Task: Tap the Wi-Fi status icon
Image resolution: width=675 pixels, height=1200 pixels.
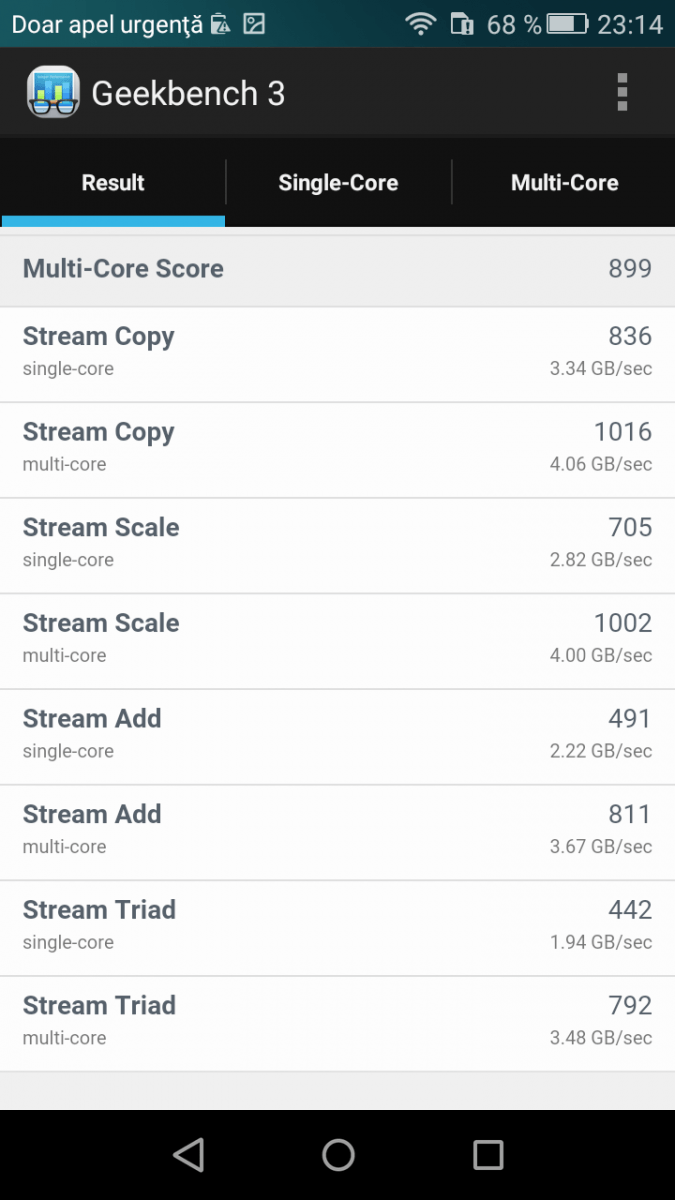Action: [421, 24]
